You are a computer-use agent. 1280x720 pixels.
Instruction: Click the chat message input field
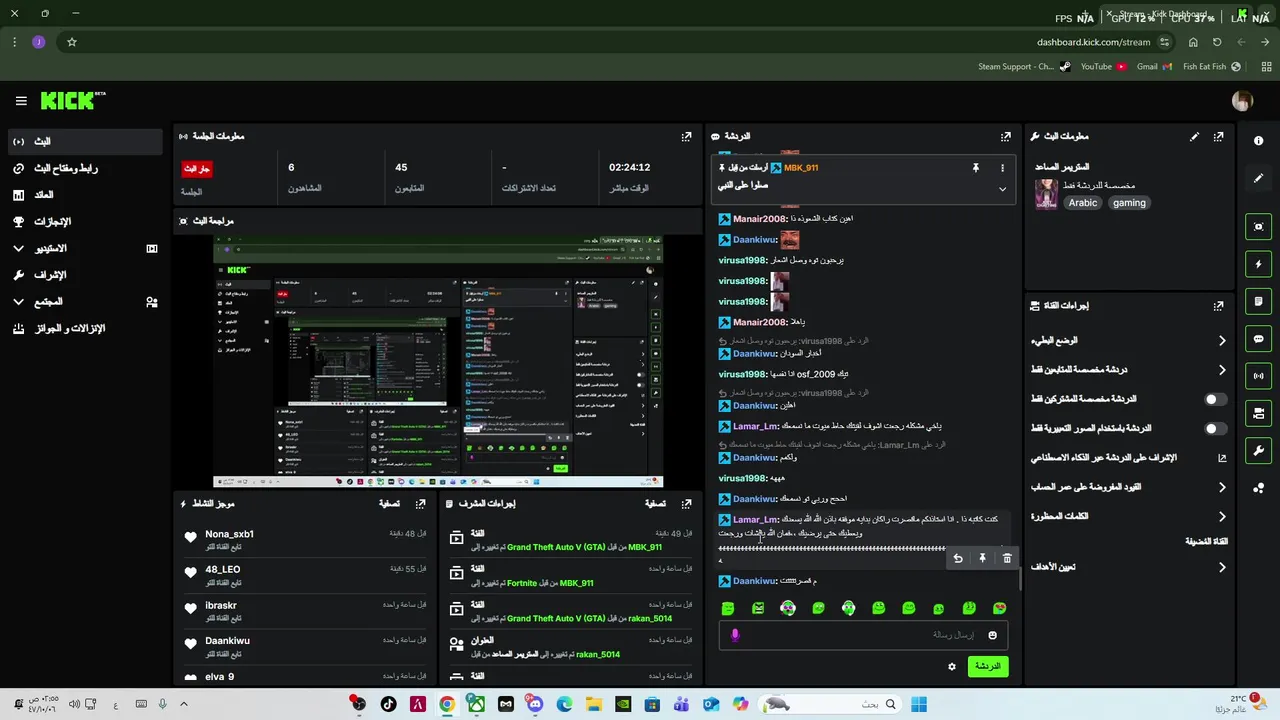[864, 635]
